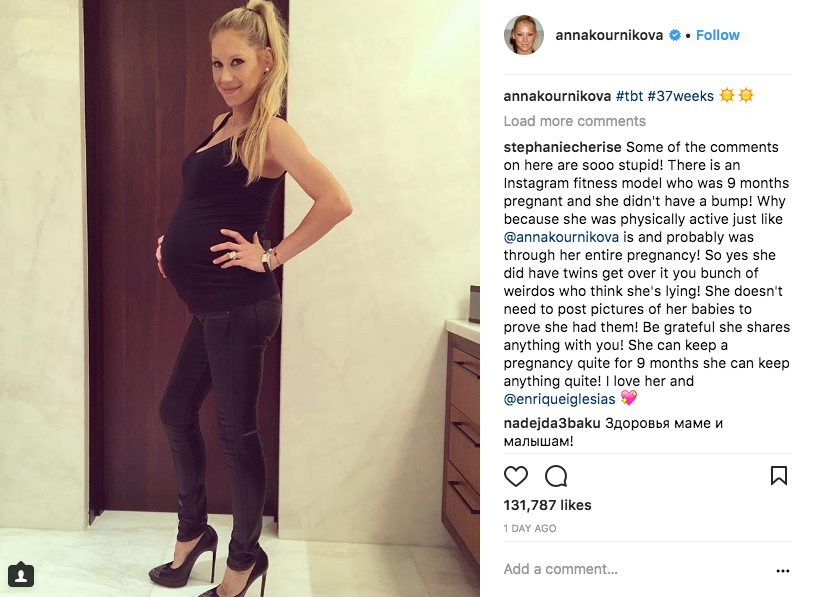Open the annakournikova profile picture
This screenshot has width=815, height=597.
pyautogui.click(x=524, y=35)
